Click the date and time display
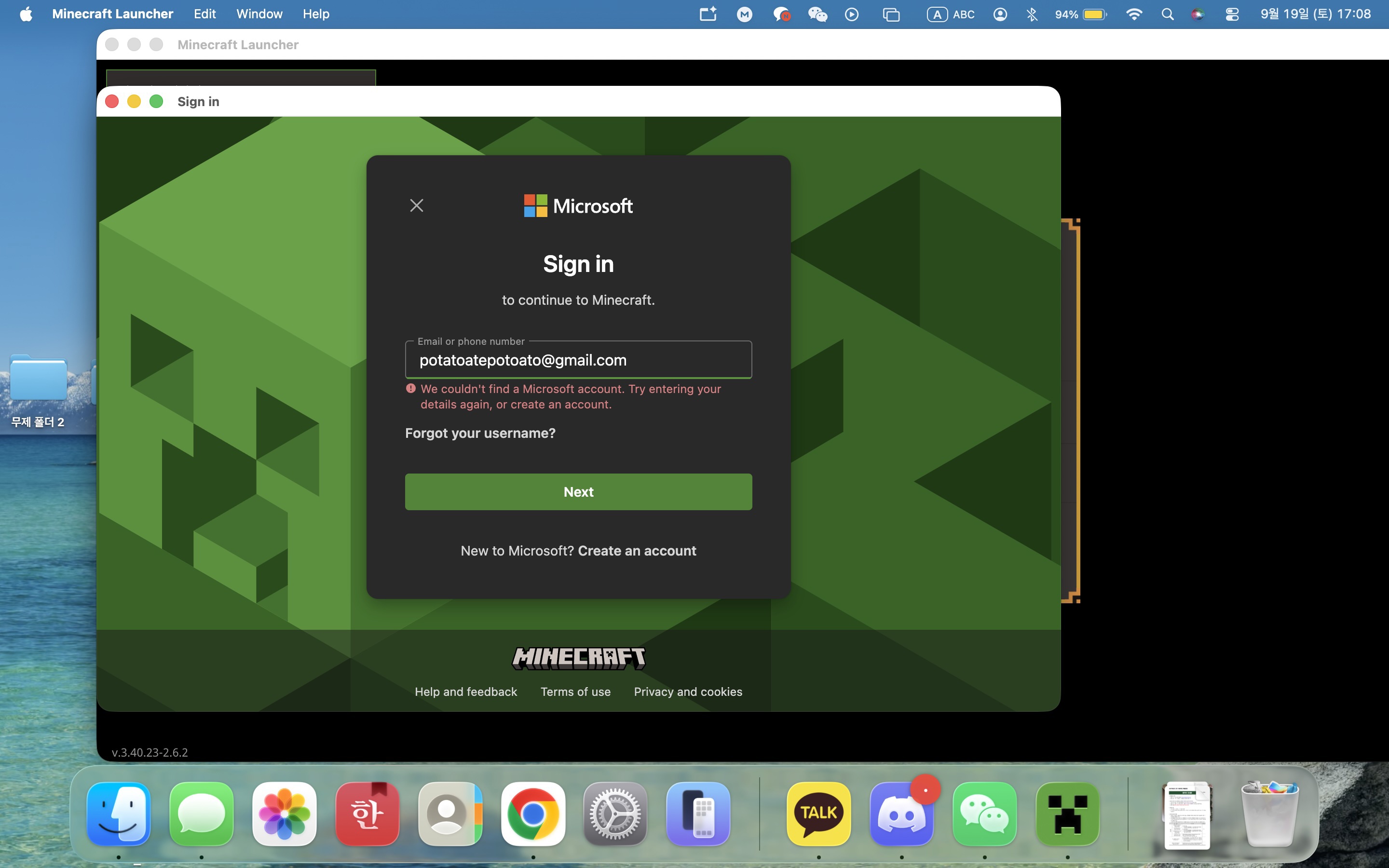Viewport: 1389px width, 868px height. pyautogui.click(x=1316, y=14)
